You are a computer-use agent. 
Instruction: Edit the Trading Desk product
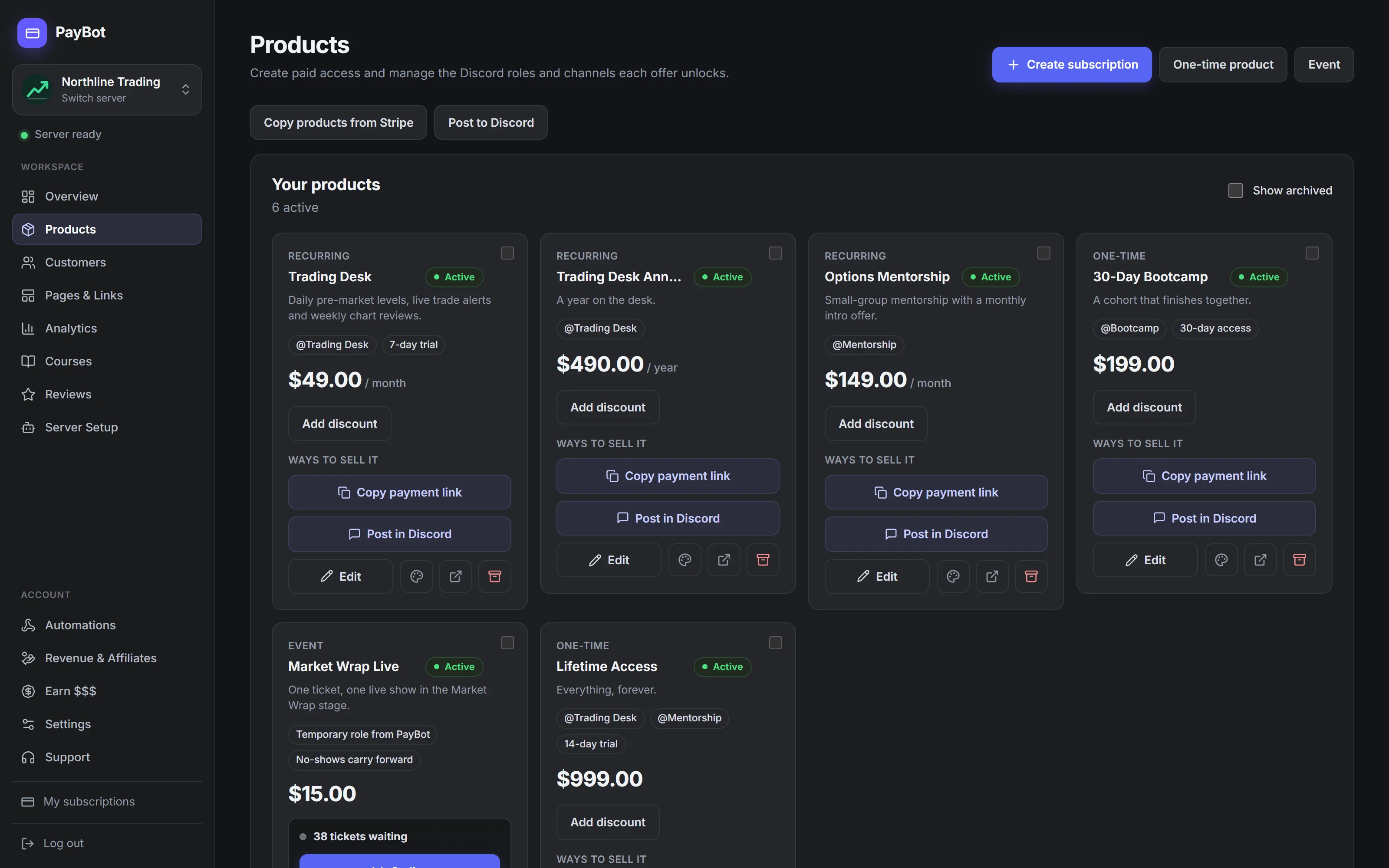[x=340, y=576]
